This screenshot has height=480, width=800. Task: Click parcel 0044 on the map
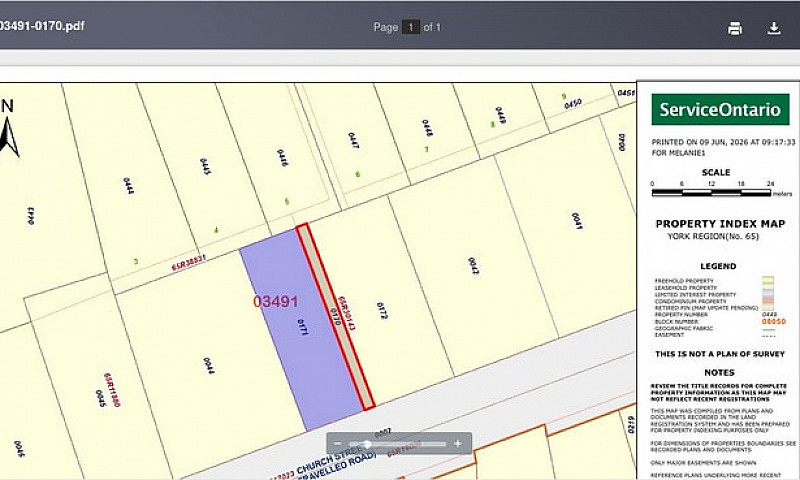[x=209, y=365]
